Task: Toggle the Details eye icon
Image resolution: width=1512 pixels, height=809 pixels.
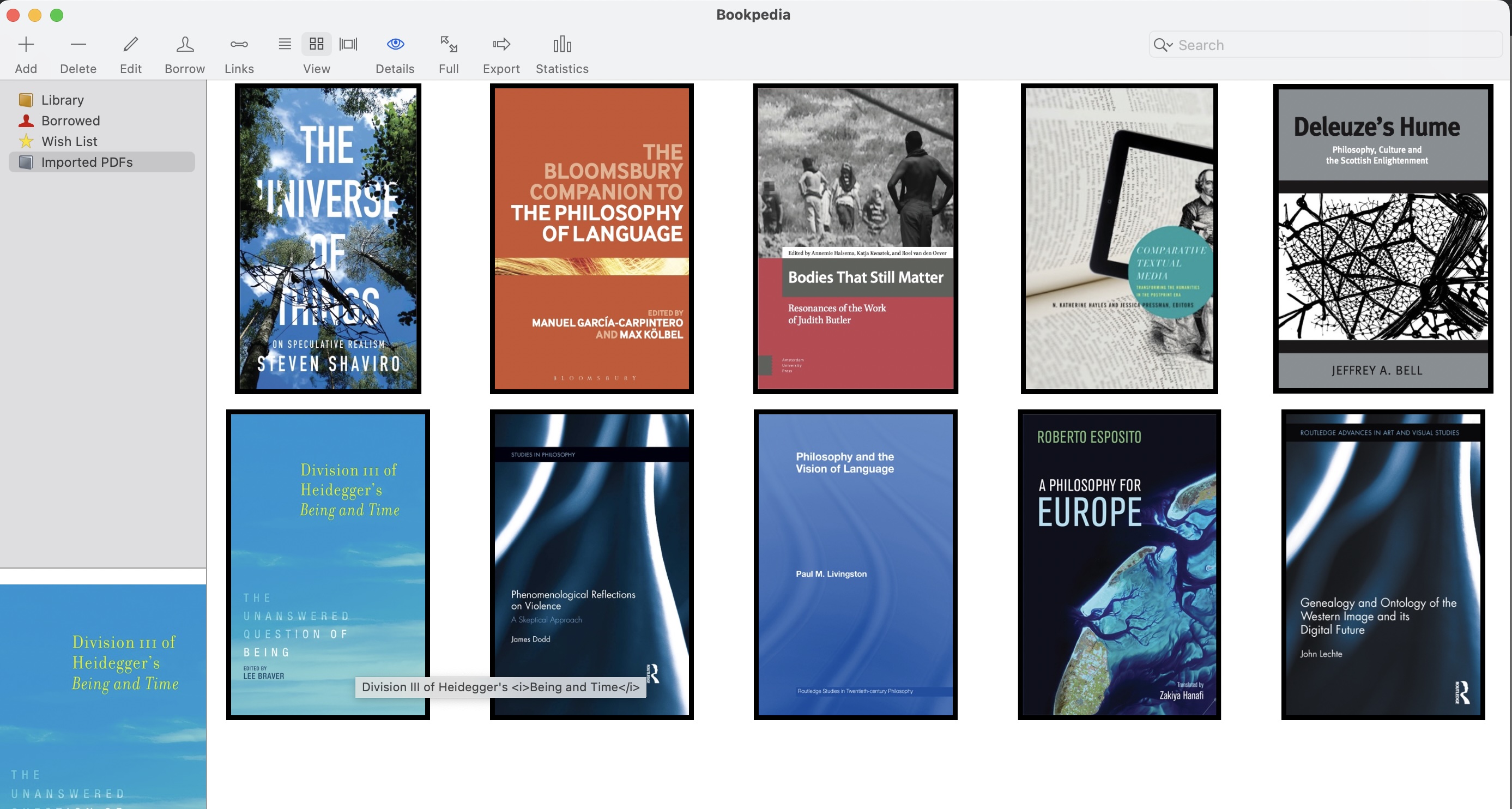Action: [395, 44]
